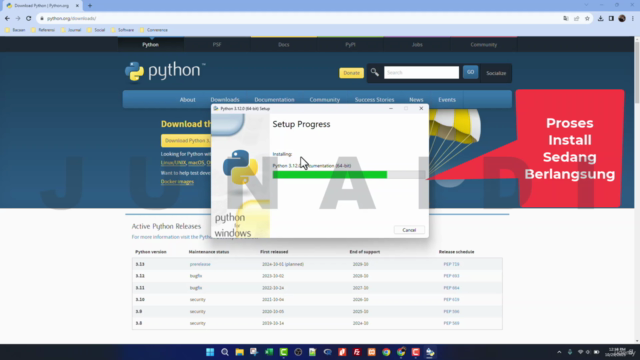Open the PEP 719 release schedule link
Image resolution: width=640 pixels, height=360 pixels.
(x=451, y=264)
